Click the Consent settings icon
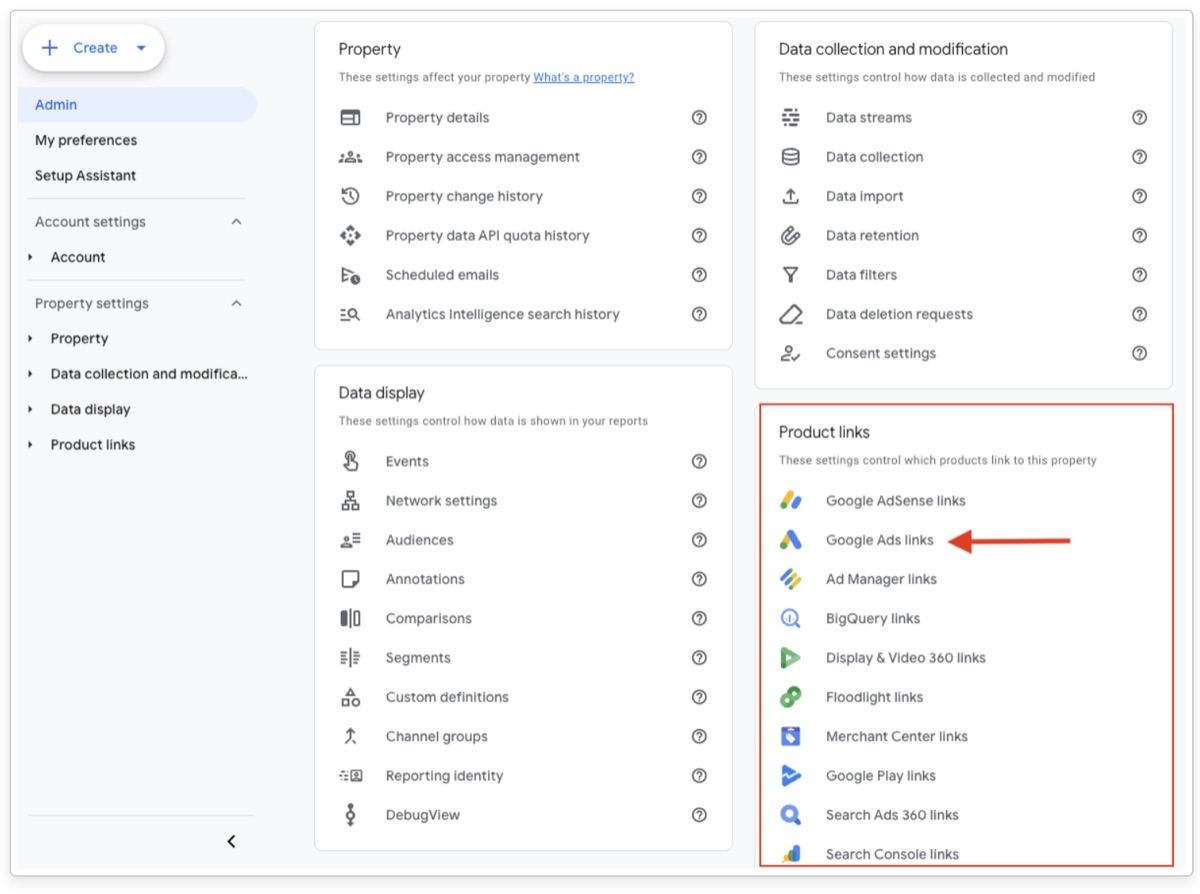This screenshot has height=894, width=1200. 791,353
